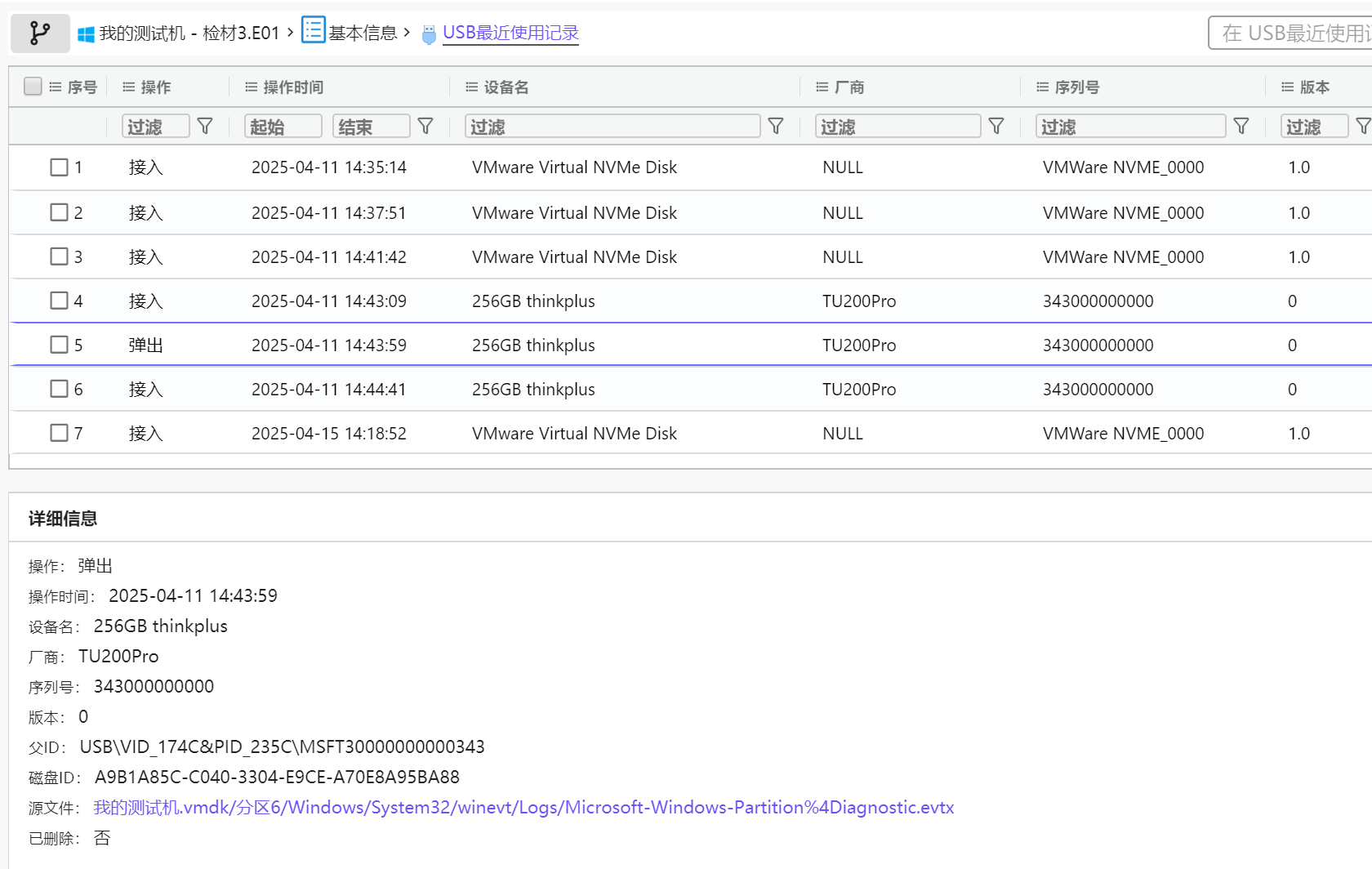Click 父ID value USB\VID_174C&PID_235C in details
Image resolution: width=1372 pixels, height=869 pixels.
point(283,747)
